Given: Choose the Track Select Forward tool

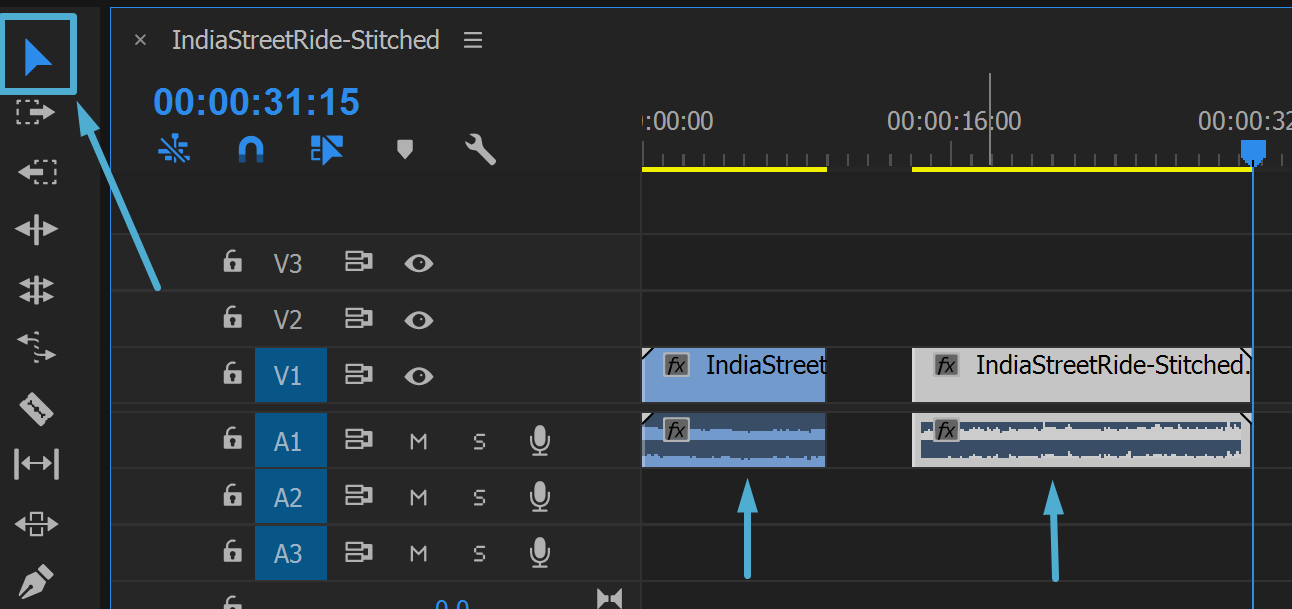Looking at the screenshot, I should pos(36,111).
